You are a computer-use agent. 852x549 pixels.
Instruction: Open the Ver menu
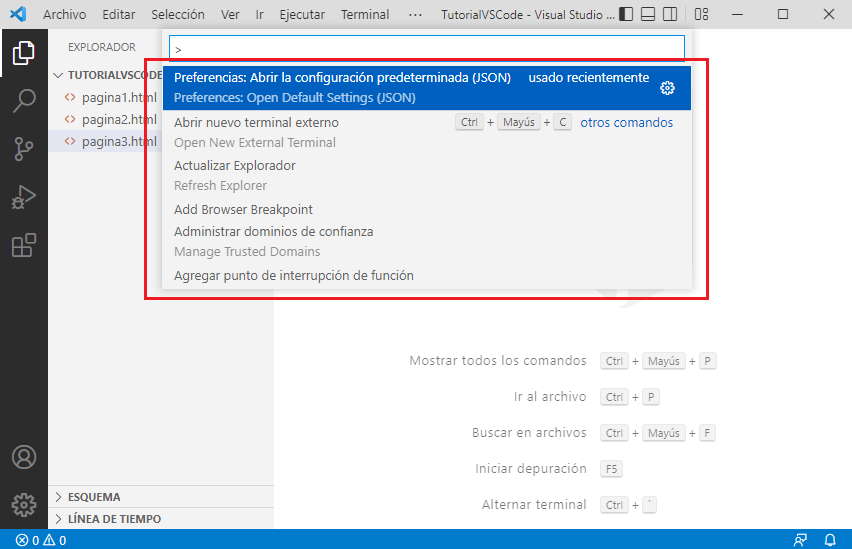coord(230,15)
